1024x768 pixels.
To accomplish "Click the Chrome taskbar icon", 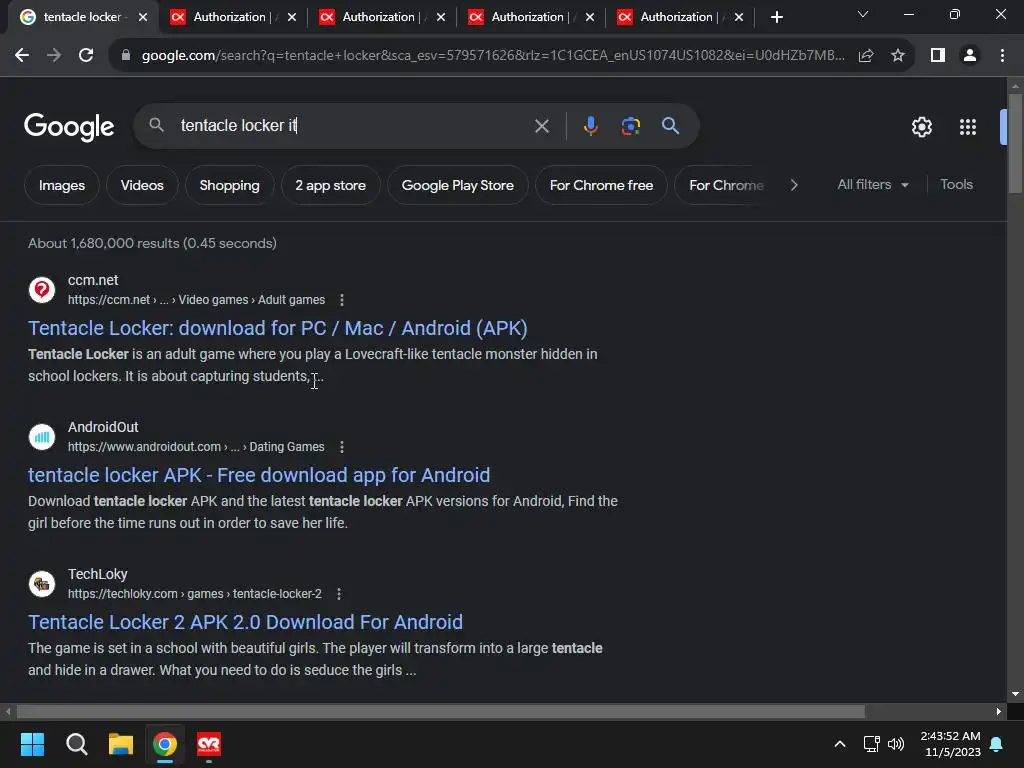I will (165, 744).
